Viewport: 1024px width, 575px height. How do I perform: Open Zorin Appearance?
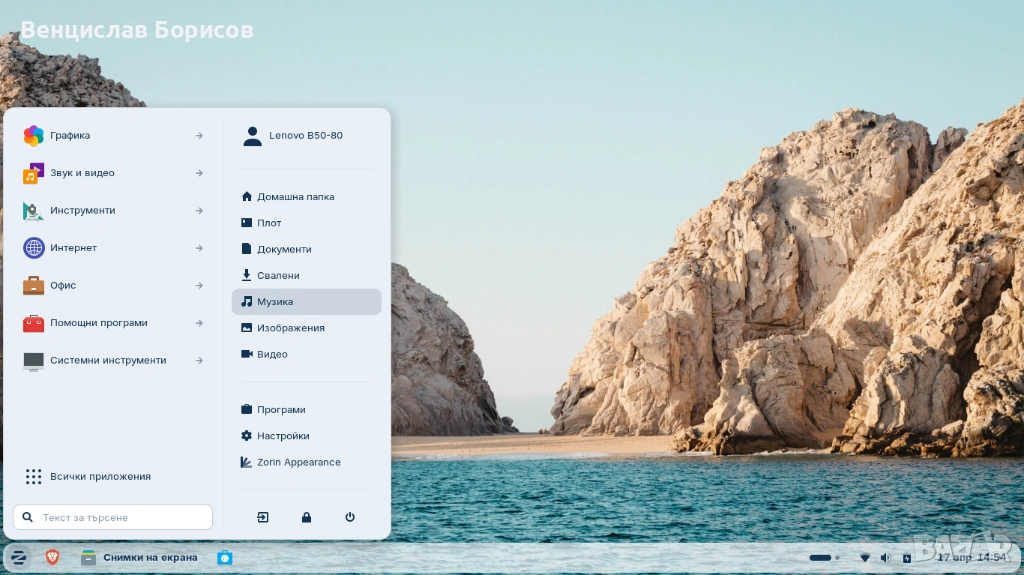click(x=298, y=462)
